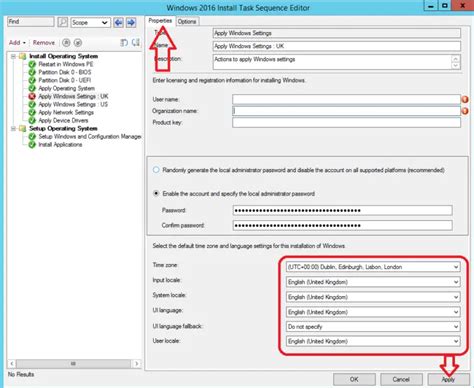474x388 pixels.
Task: Open the Time zone dropdown
Action: (373, 267)
